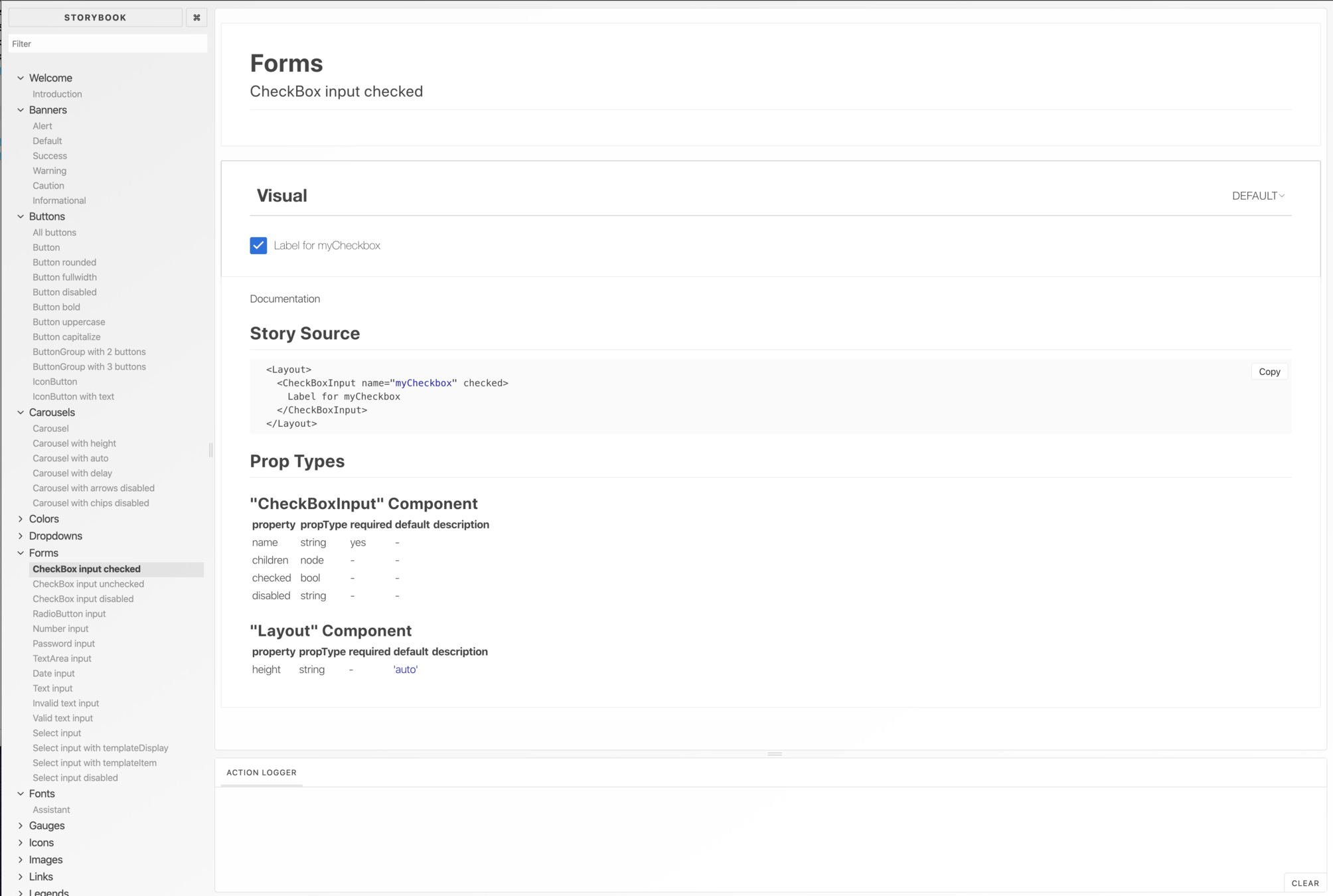Open the DEFAULT dropdown in Visual
1333x896 pixels.
point(1258,196)
